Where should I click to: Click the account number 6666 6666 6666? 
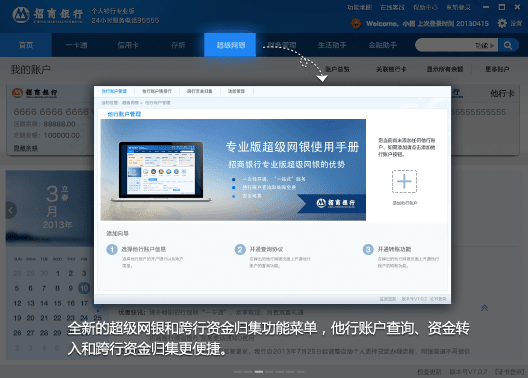(51, 112)
